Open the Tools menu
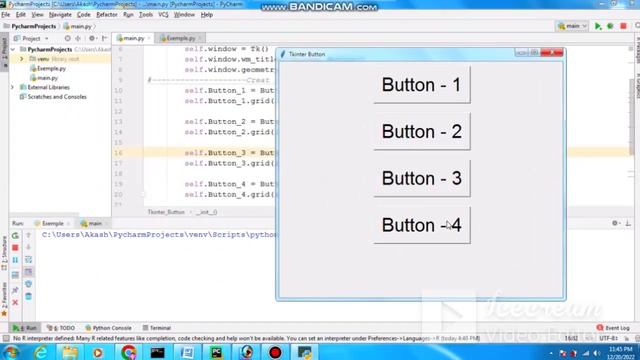This screenshot has height=360, width=640. 146,15
